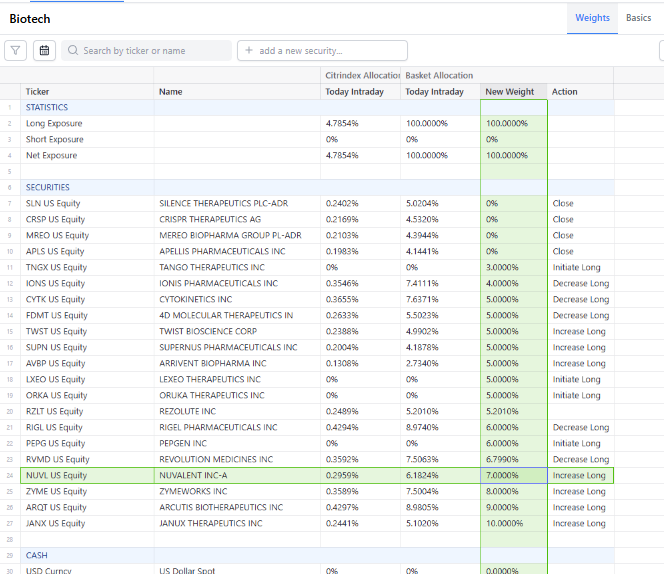Screen dimensions: 664x574
Task: Edit New Weight cell for CYTK row
Action: 514,299
